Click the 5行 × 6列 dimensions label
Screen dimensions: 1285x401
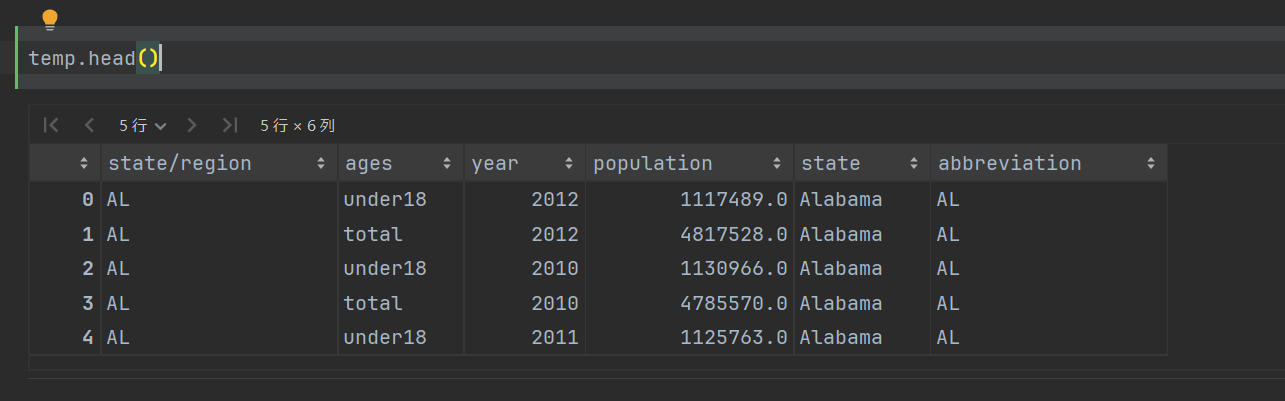pyautogui.click(x=297, y=125)
